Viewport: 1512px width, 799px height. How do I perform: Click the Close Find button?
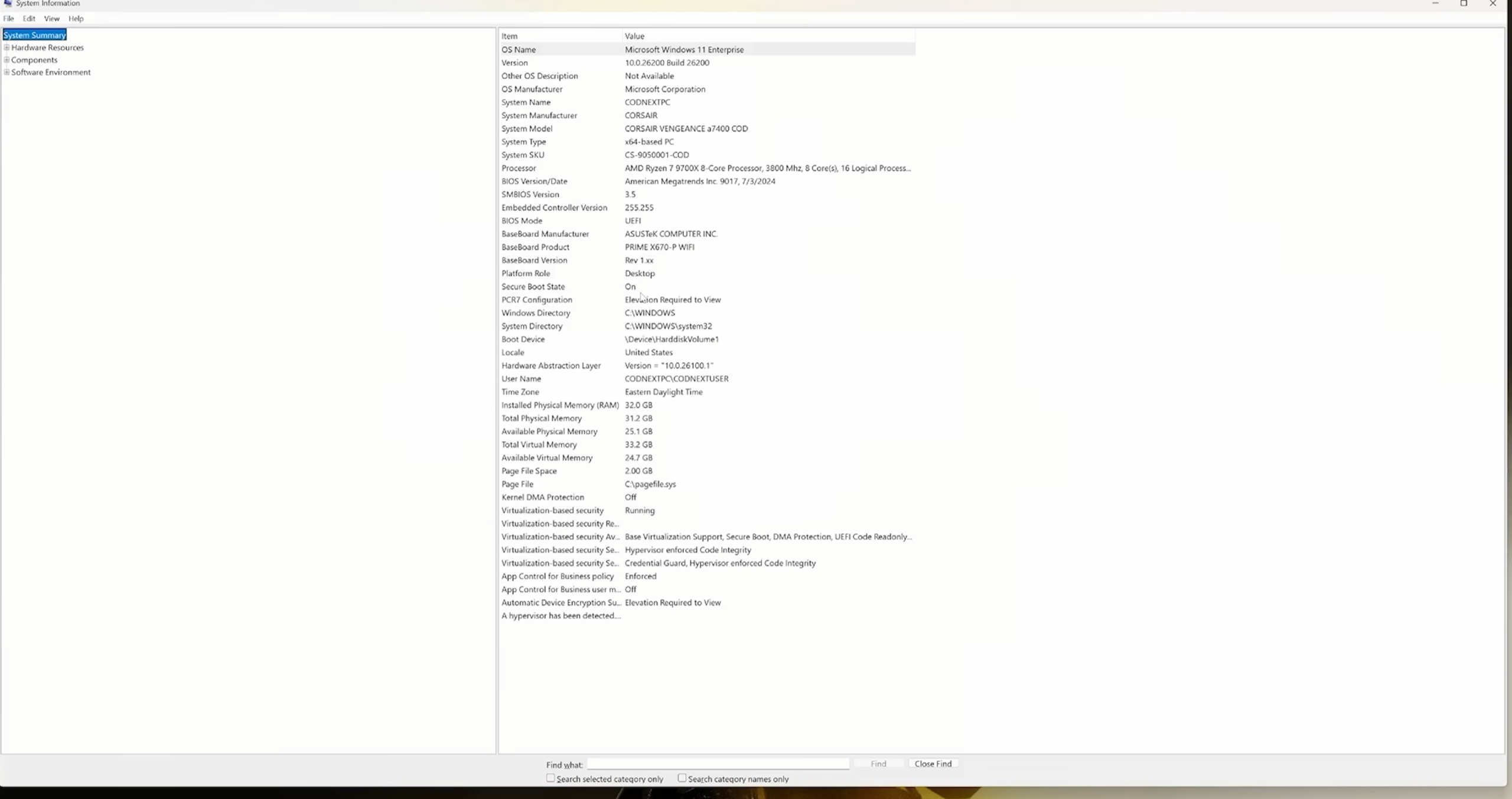click(933, 764)
